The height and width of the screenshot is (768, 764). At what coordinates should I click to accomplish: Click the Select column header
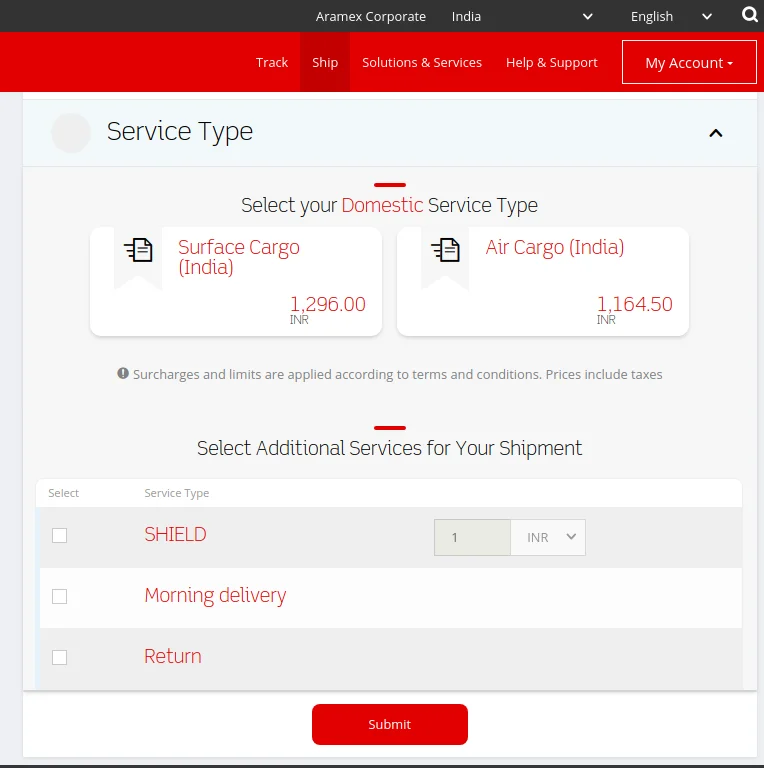tap(63, 493)
